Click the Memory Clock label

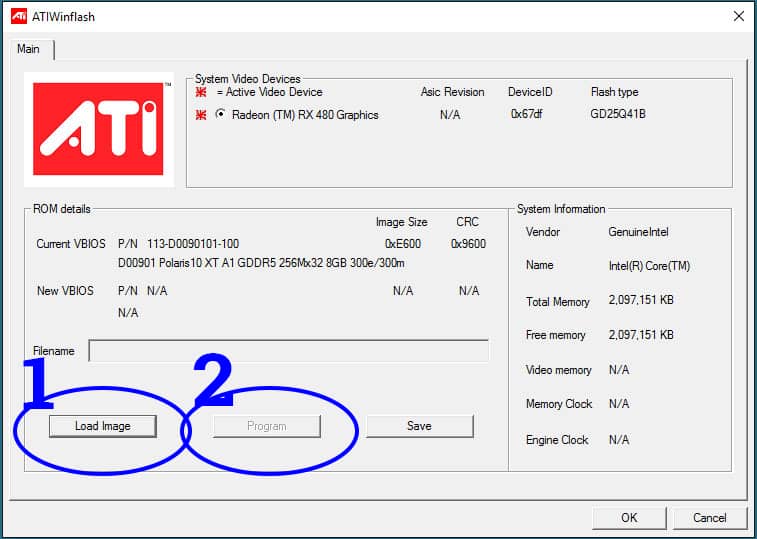[559, 404]
